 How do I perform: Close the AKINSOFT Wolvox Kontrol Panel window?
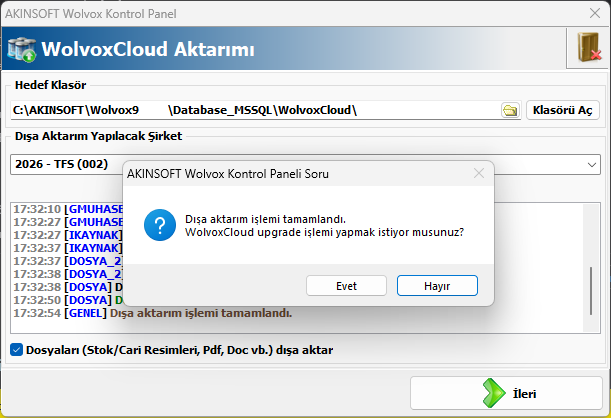tap(595, 13)
